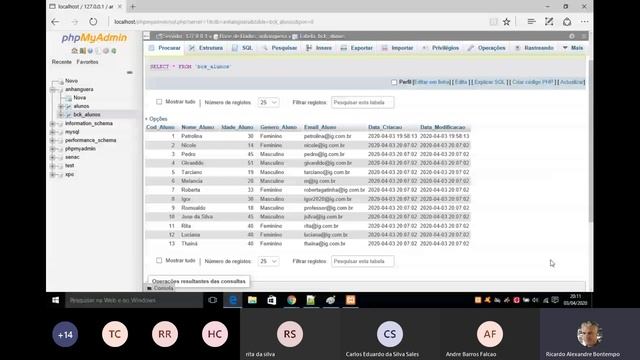Open the Exportar tab
640x360 pixels.
tap(357, 48)
